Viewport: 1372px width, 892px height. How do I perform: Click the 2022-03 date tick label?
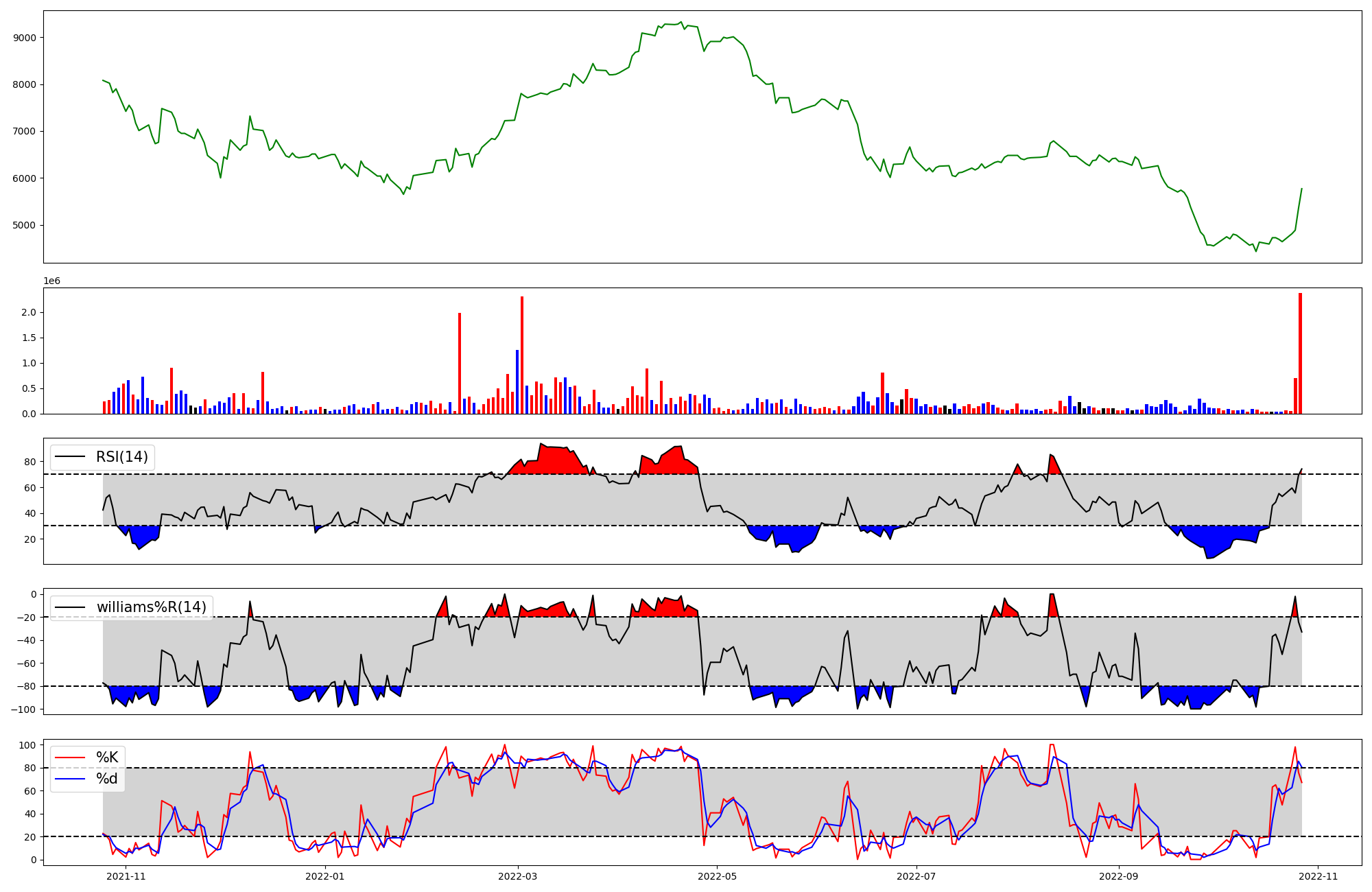click(x=518, y=876)
